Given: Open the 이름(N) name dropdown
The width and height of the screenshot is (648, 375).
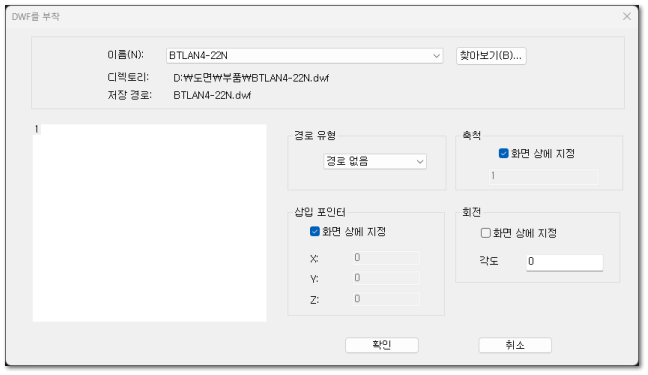Looking at the screenshot, I should 305,56.
